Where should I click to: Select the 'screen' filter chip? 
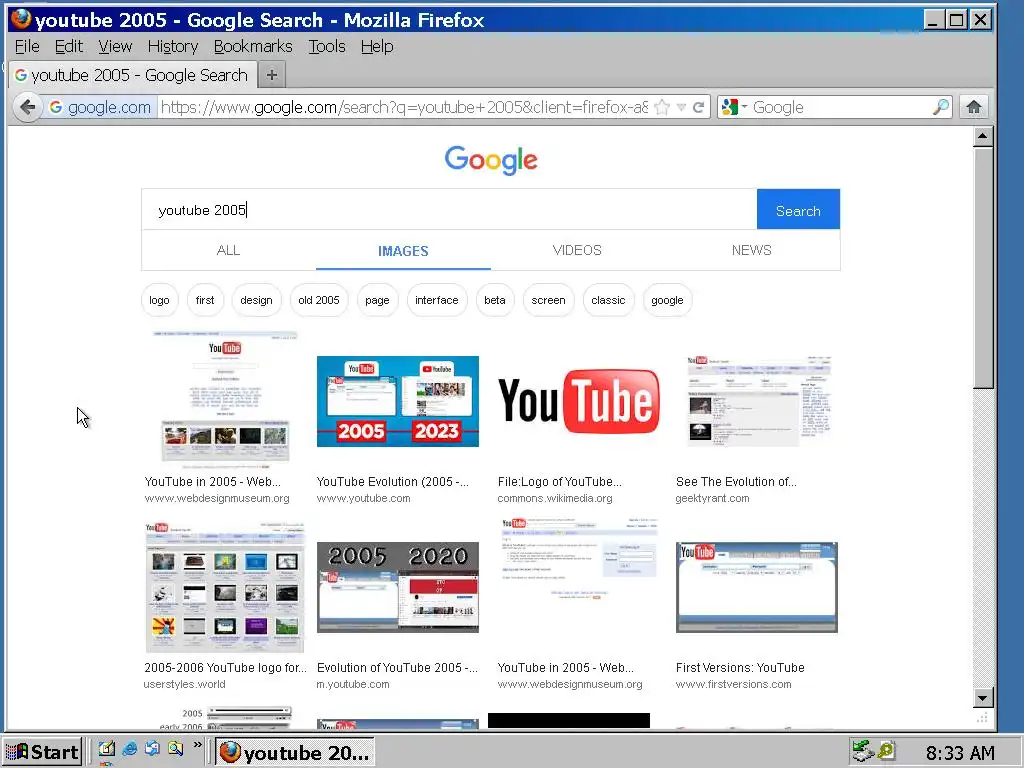pyautogui.click(x=549, y=300)
